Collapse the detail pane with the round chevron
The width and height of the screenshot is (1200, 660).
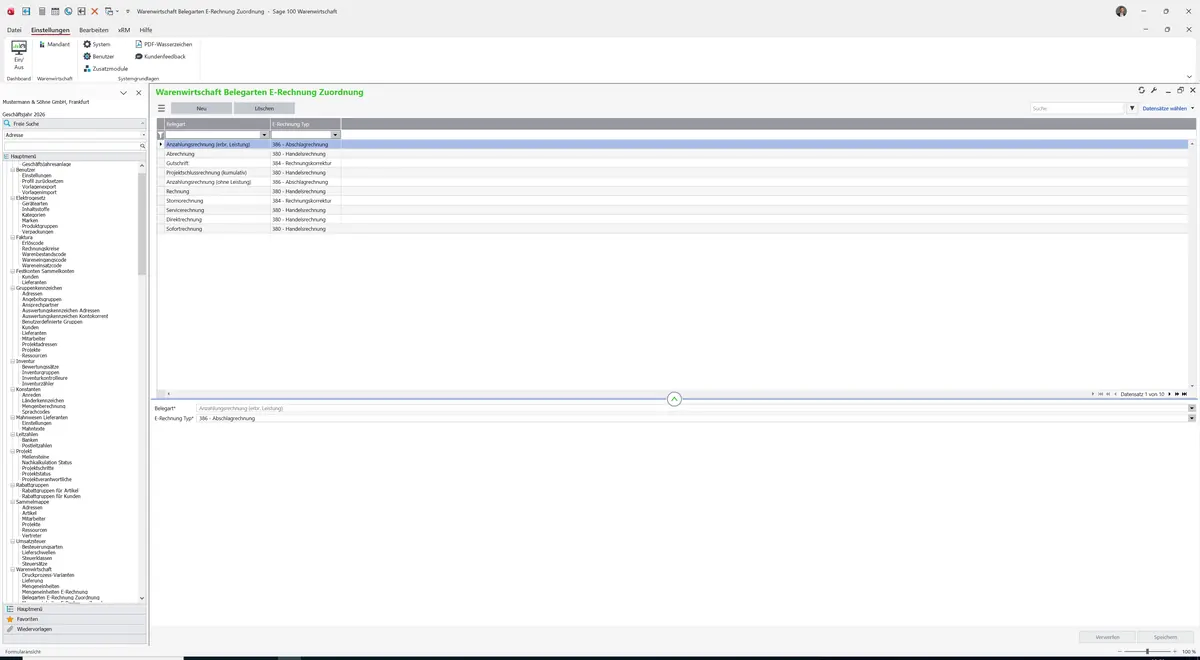click(674, 399)
